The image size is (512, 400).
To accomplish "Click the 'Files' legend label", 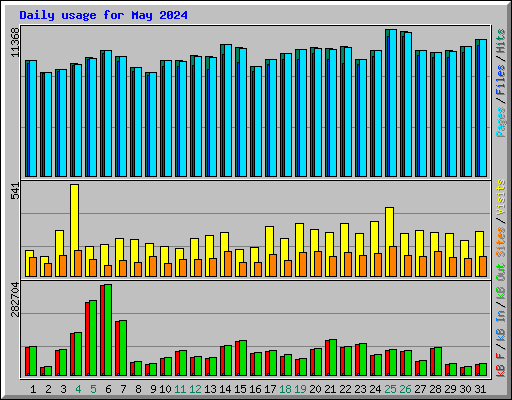I will (x=501, y=80).
